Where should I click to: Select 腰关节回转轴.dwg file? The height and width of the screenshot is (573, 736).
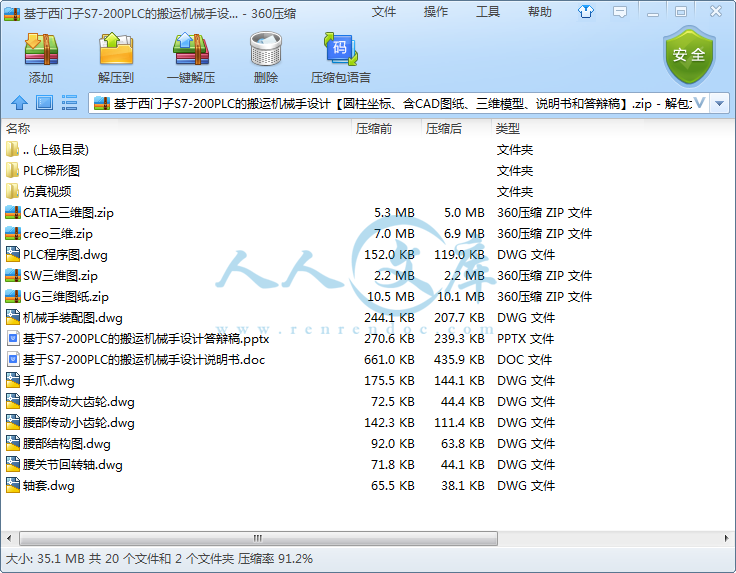click(73, 465)
